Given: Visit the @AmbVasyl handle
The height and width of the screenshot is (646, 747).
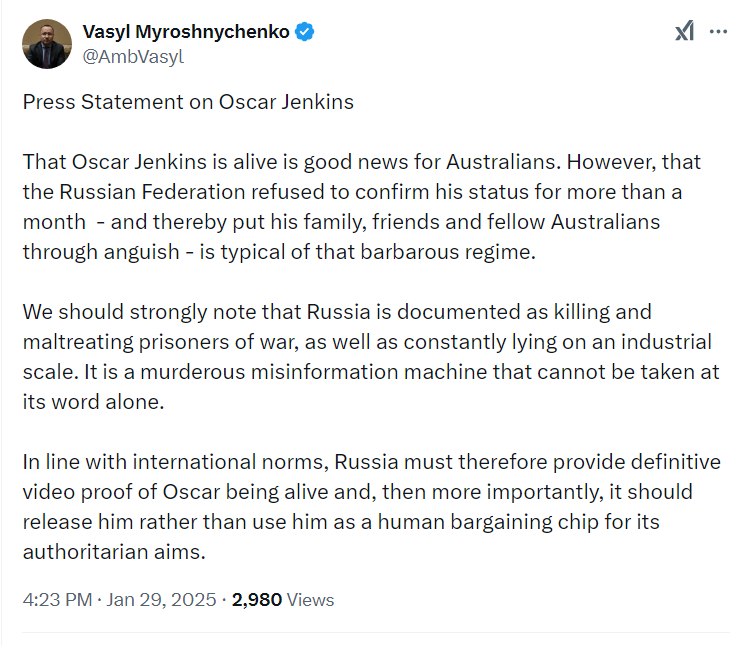Looking at the screenshot, I should (133, 56).
